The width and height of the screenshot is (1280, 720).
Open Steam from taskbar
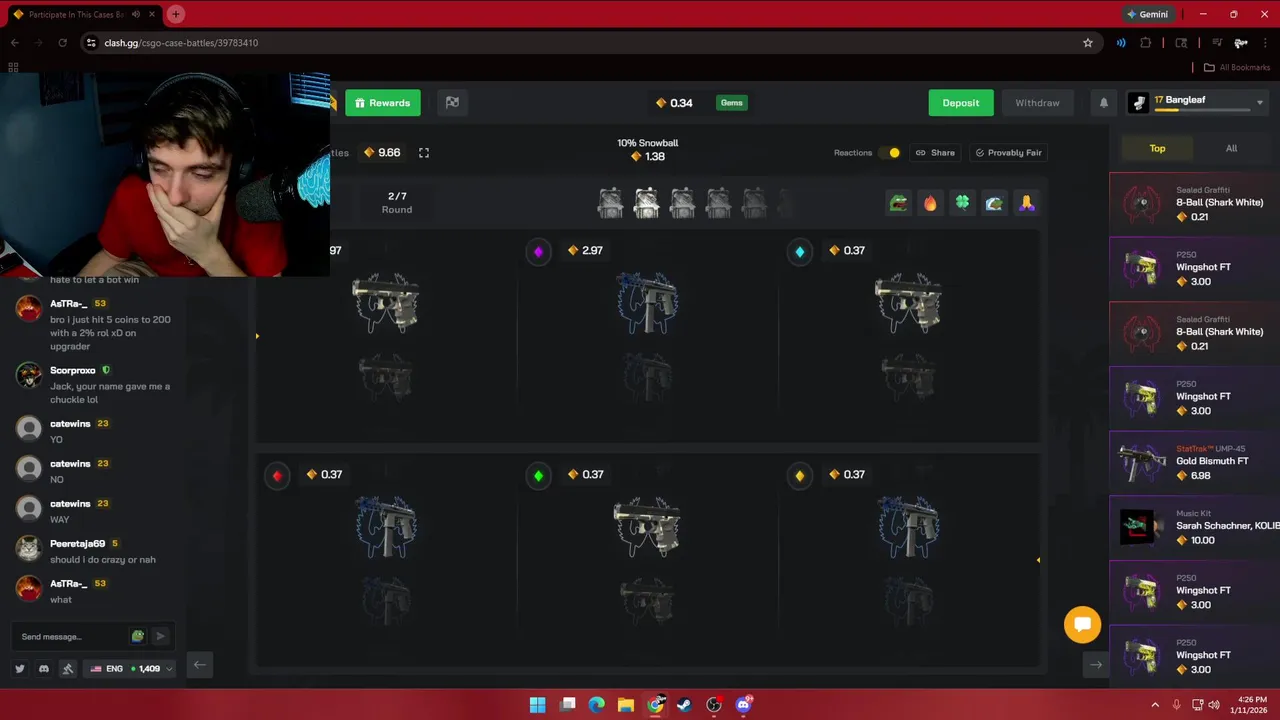click(x=684, y=705)
